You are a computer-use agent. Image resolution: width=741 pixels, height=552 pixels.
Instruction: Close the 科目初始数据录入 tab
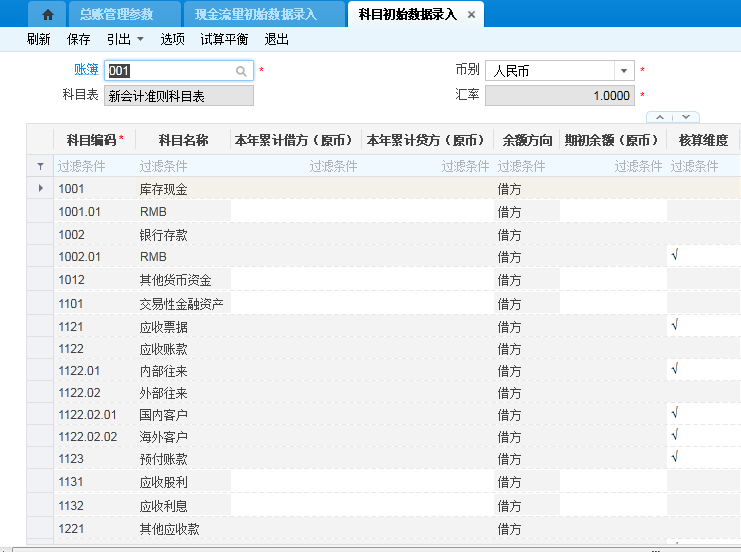[472, 14]
